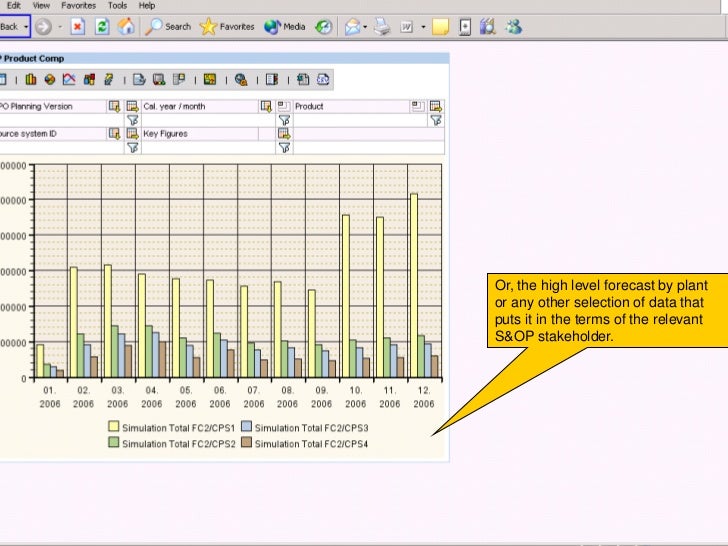Click the Key Figures label

[165, 134]
